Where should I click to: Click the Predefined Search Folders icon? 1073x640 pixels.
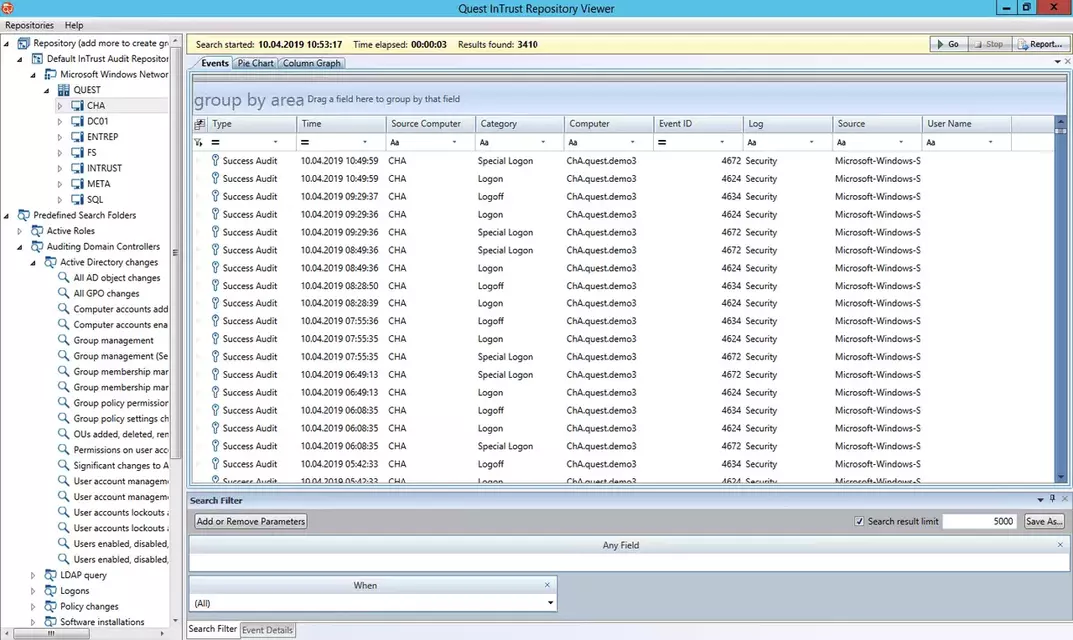pyautogui.click(x=23, y=215)
